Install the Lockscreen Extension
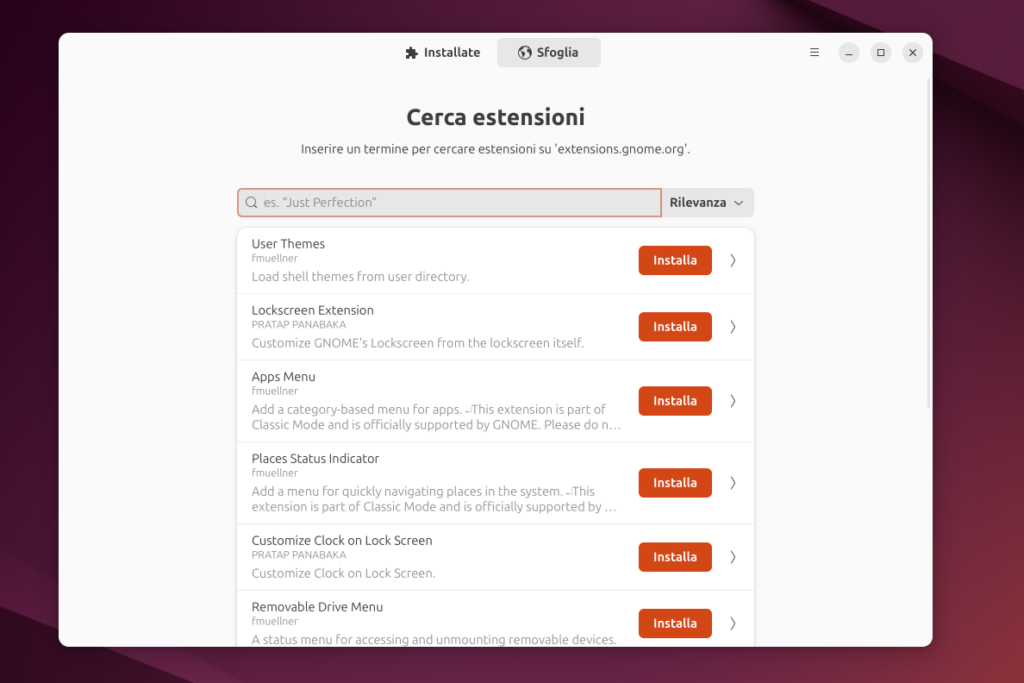Viewport: 1024px width, 683px height. point(674,326)
